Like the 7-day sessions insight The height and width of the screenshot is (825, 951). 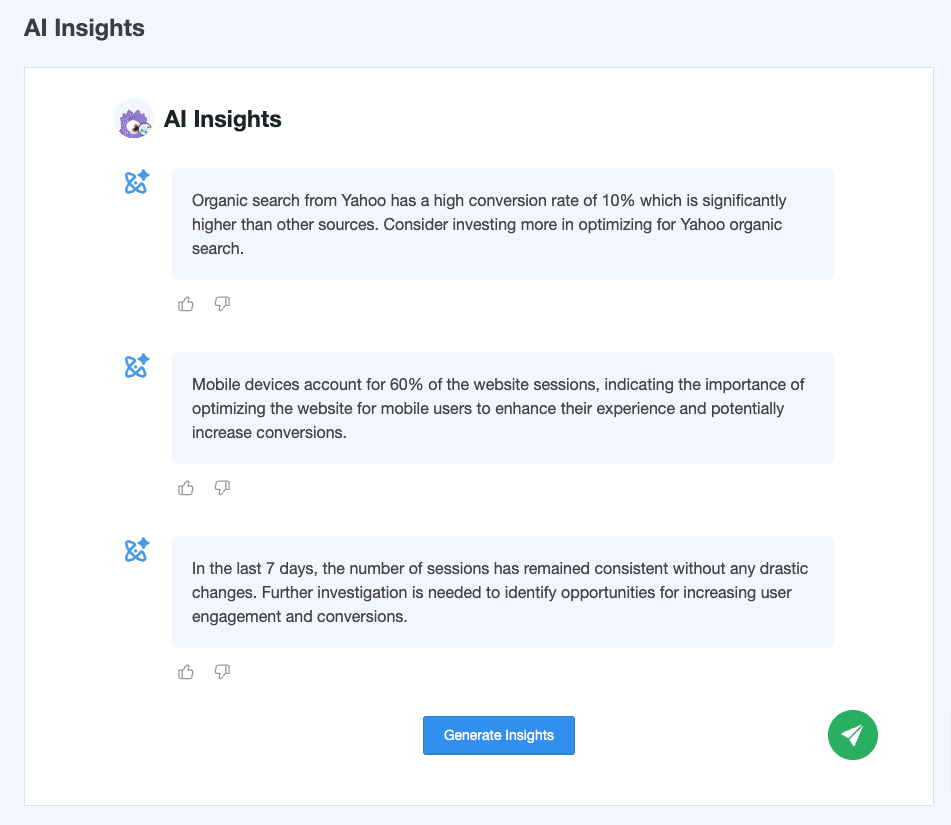click(185, 671)
